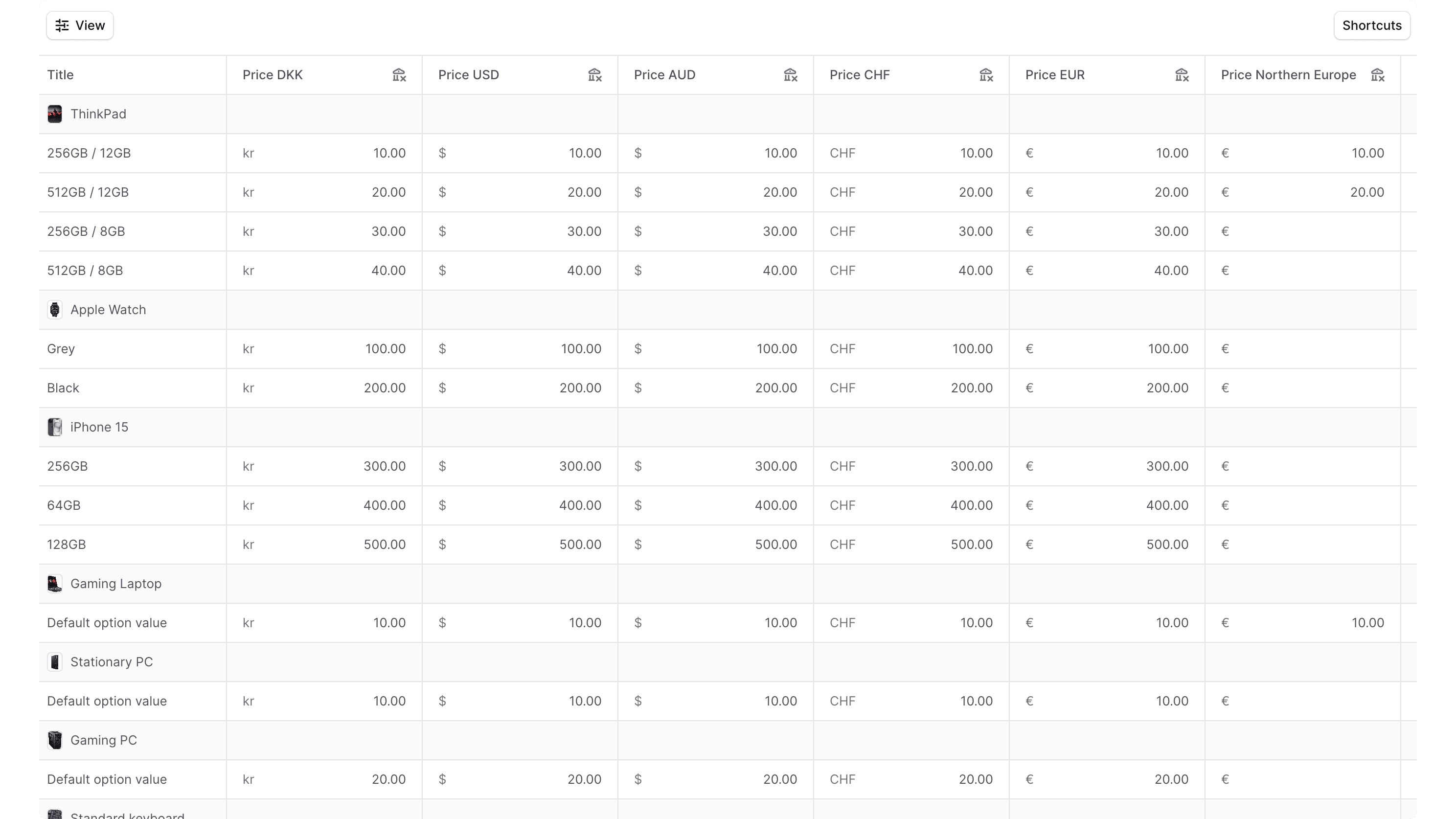Click the Shortcuts button
Screen dimensions: 1456x819
1372,25
